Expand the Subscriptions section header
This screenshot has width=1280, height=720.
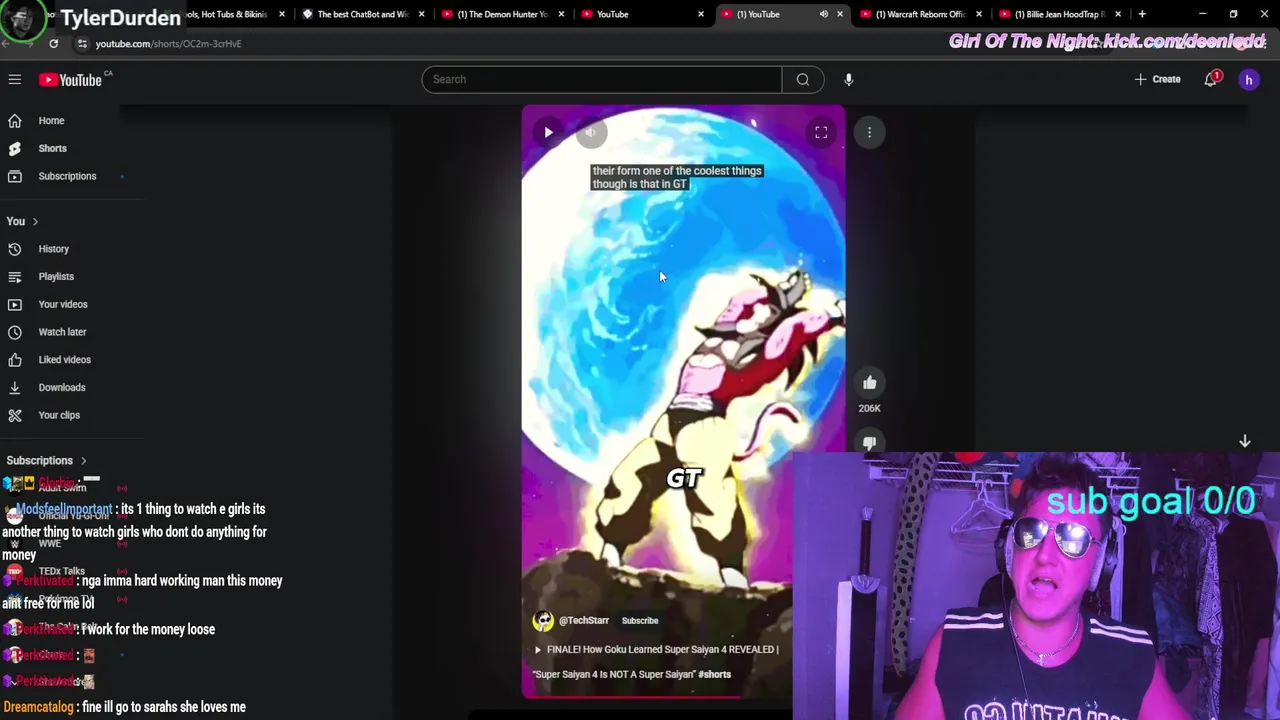47,460
